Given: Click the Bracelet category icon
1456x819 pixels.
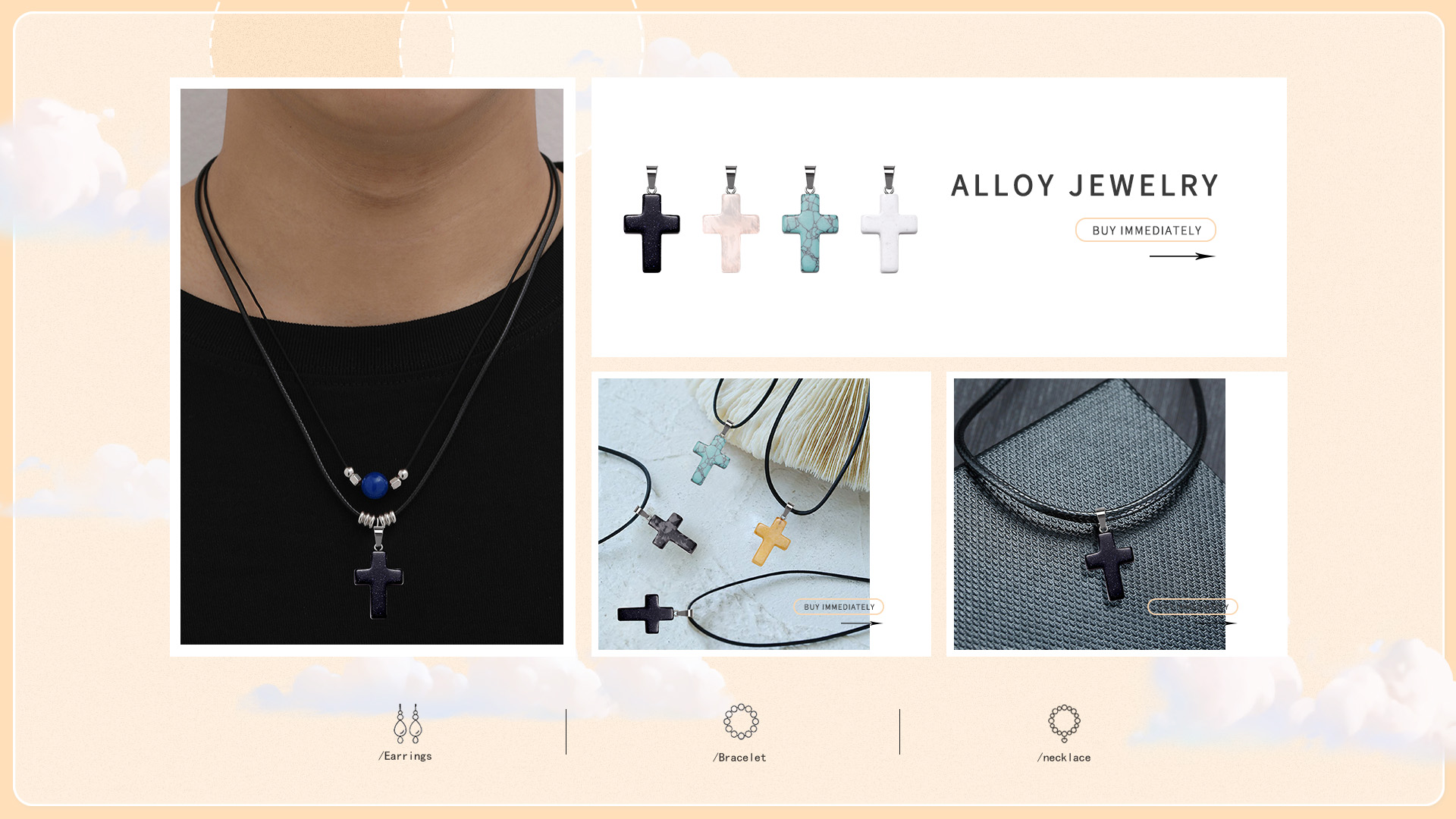Looking at the screenshot, I should (x=741, y=721).
